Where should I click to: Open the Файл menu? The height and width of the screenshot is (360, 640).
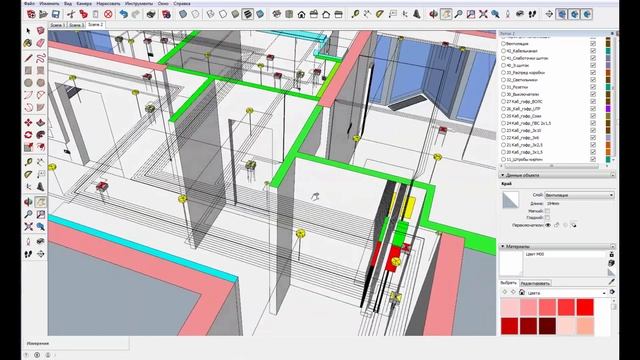[29, 4]
